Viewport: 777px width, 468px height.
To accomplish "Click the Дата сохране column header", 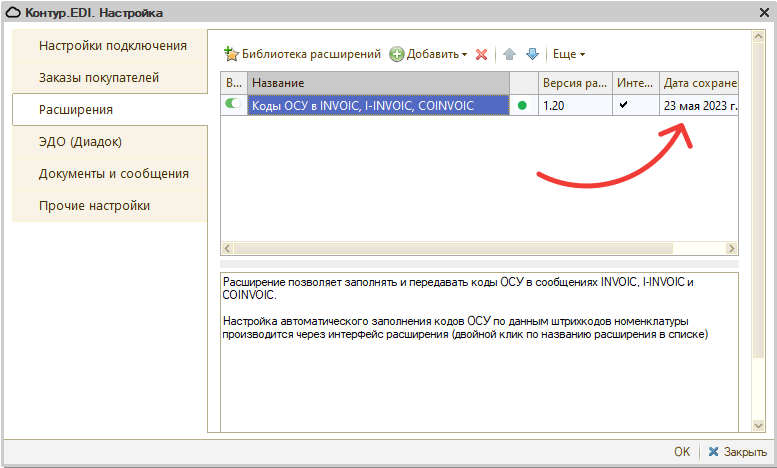I will click(699, 83).
